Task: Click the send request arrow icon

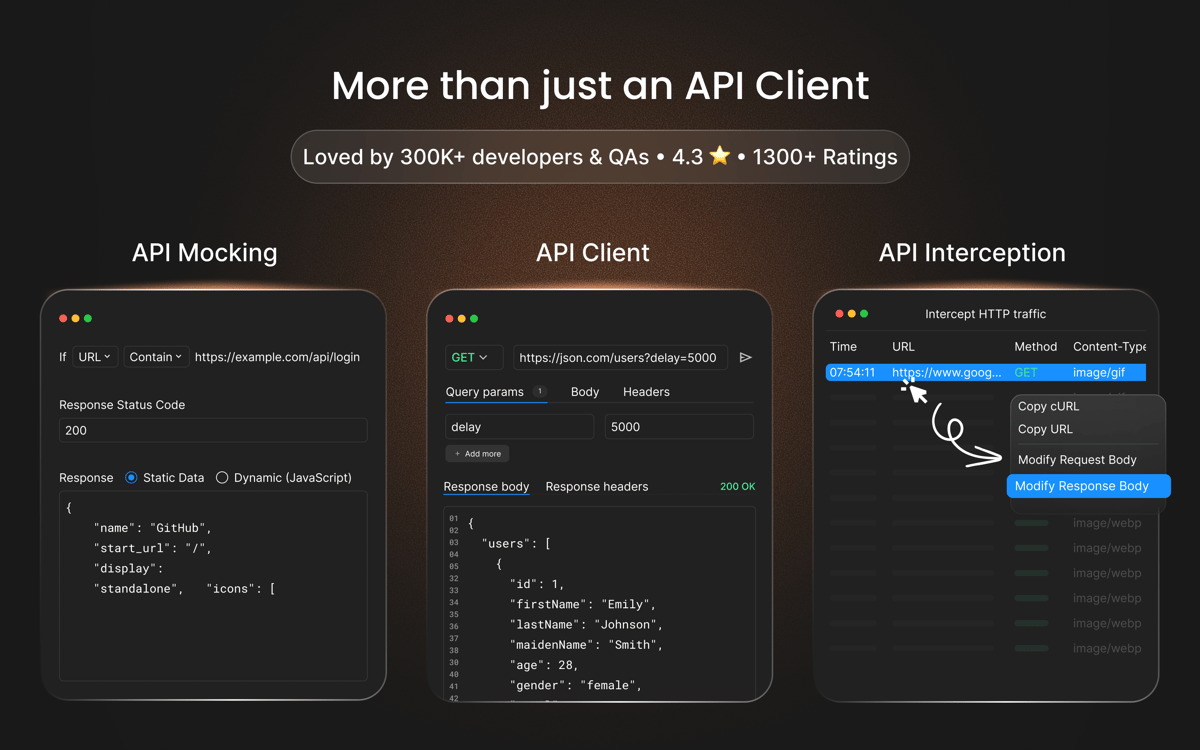Action: point(745,357)
